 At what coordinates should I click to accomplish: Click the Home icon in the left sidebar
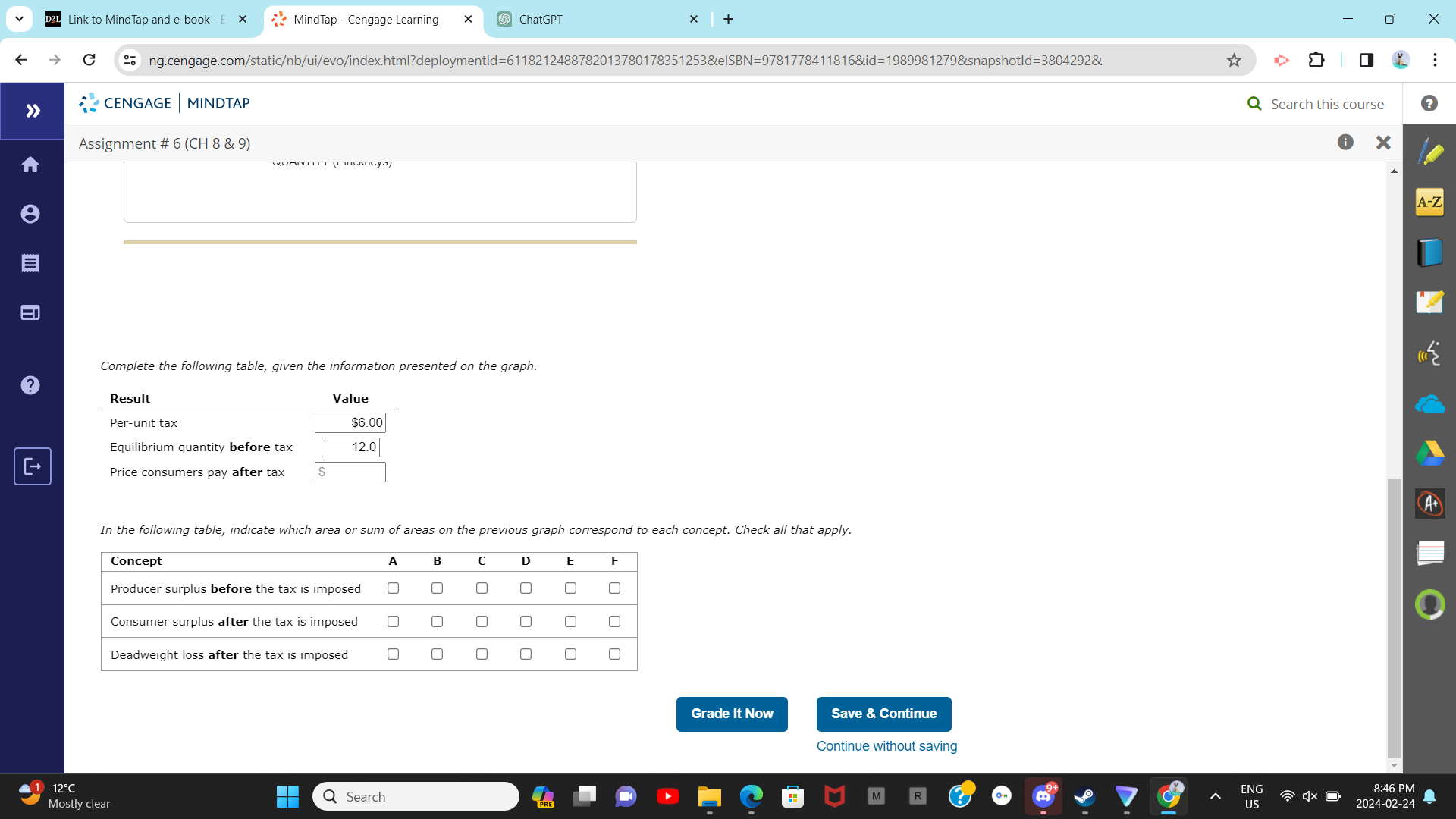[x=30, y=164]
